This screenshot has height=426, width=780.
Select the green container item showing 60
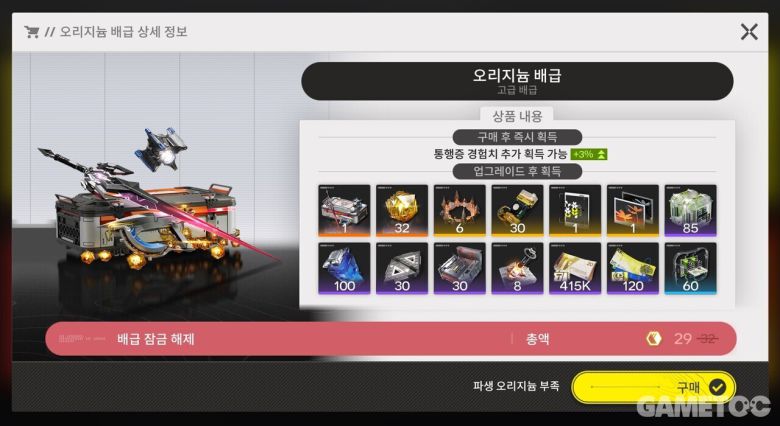690,268
